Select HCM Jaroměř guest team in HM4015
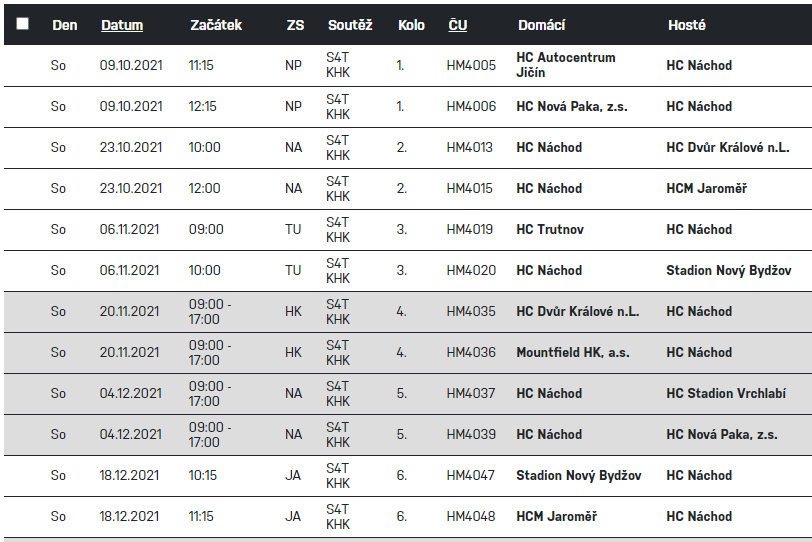812x542 pixels. coord(707,188)
